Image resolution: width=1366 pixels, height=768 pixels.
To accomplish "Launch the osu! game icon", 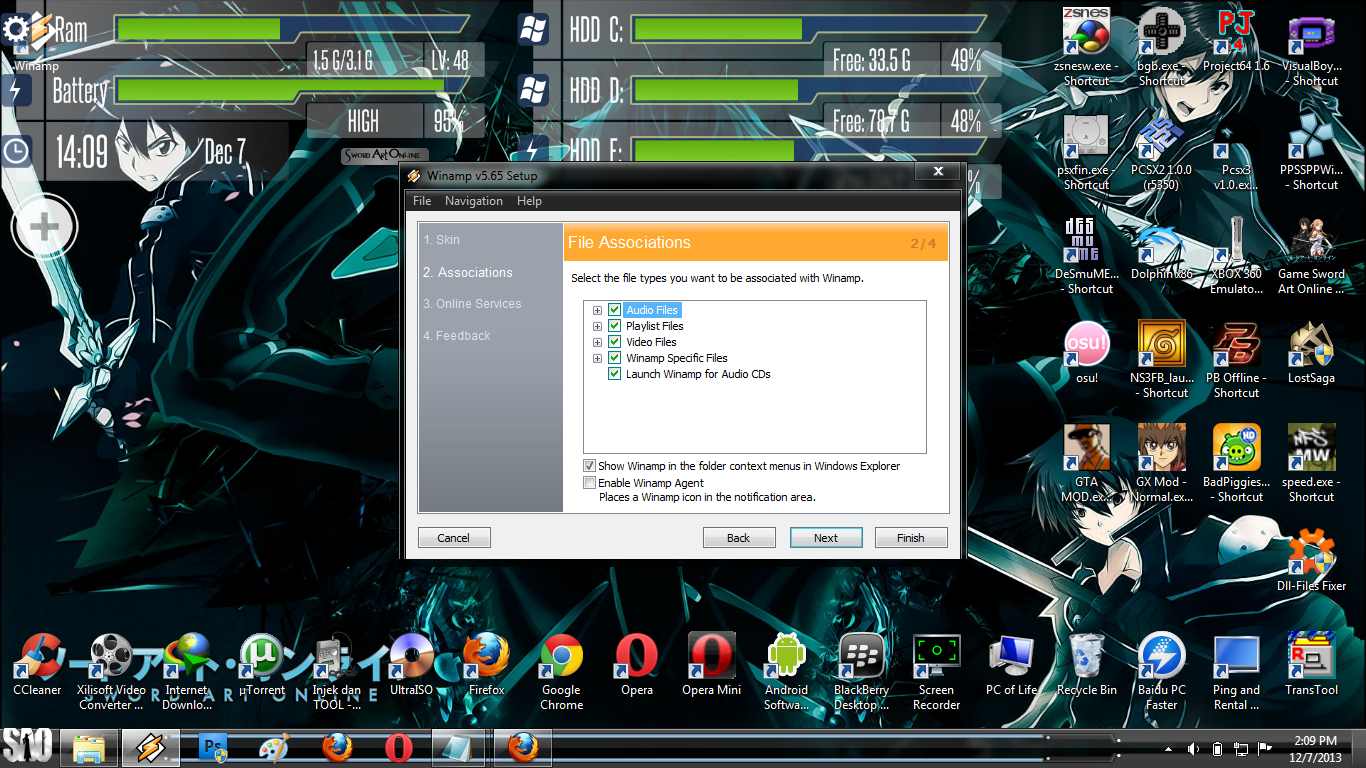I will tap(1086, 344).
